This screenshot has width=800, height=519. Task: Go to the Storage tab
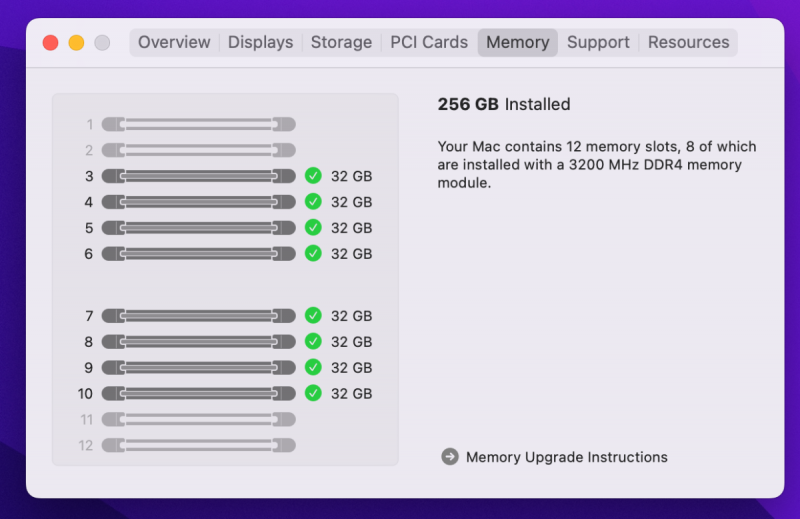point(341,42)
